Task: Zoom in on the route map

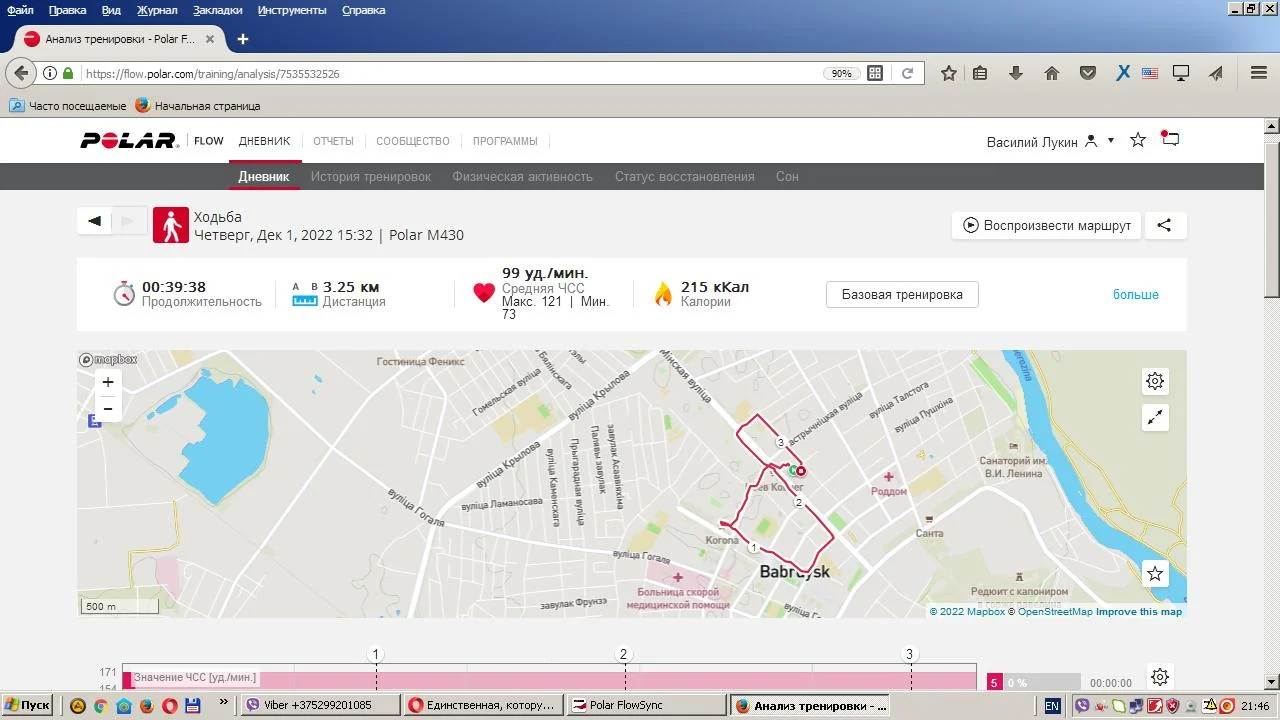Action: [108, 382]
